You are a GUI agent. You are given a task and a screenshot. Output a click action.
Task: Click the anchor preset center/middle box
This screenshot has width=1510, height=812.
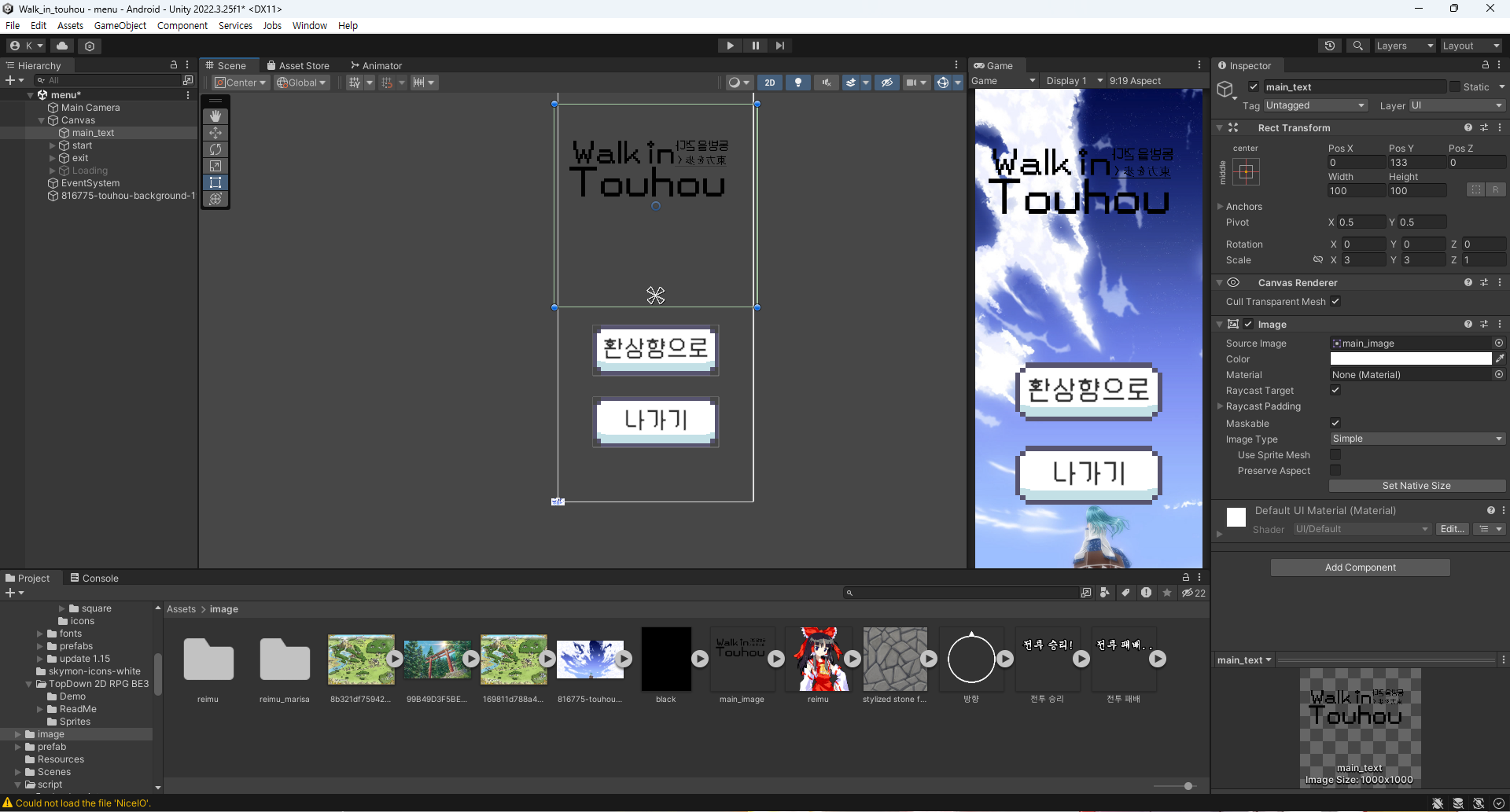(1247, 171)
